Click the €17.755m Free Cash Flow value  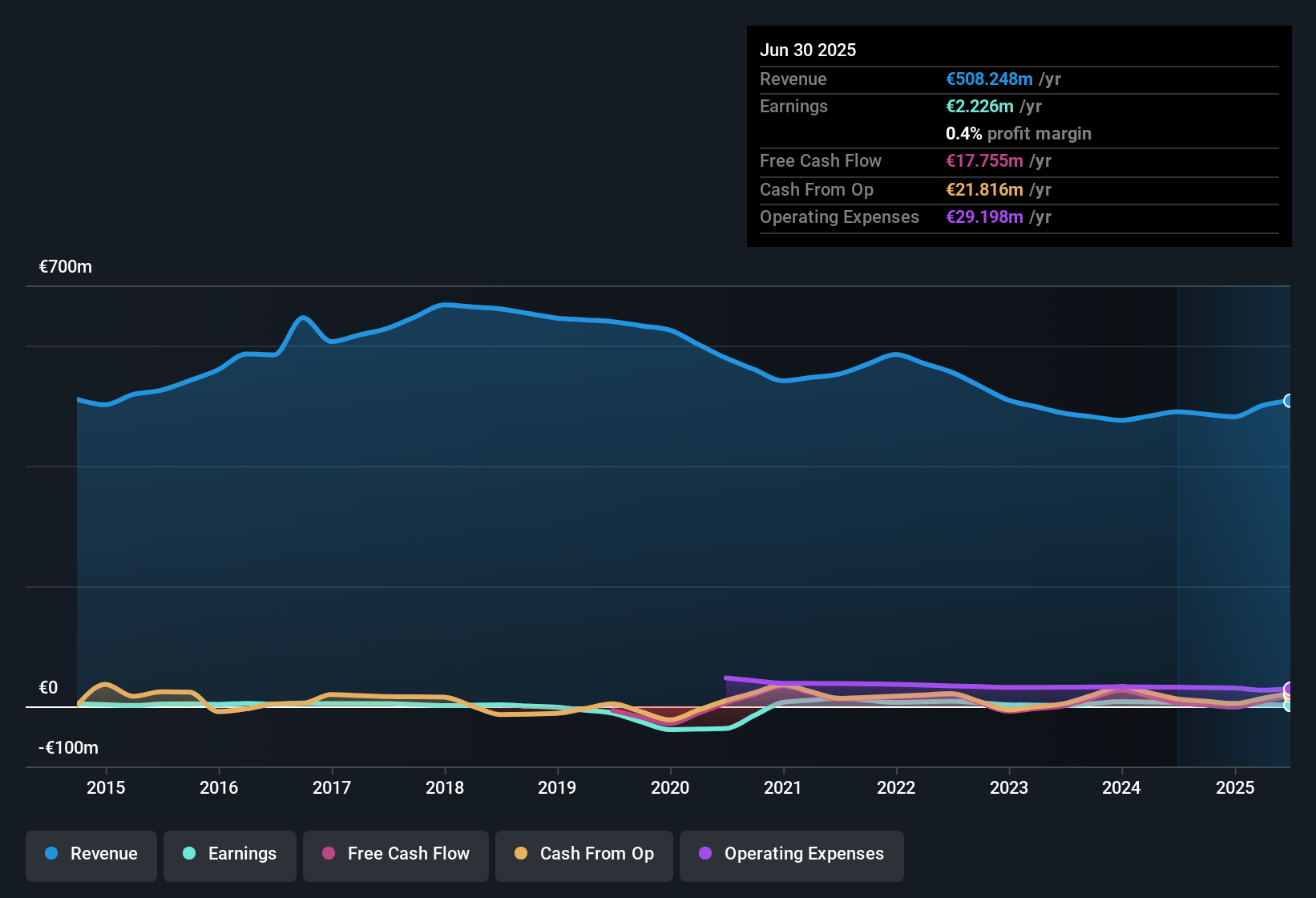pyautogui.click(x=984, y=161)
